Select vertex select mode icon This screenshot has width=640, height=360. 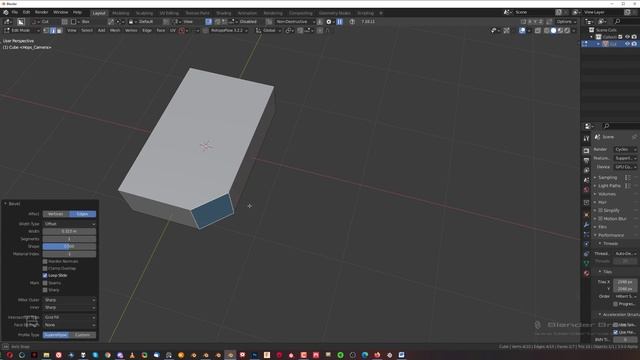tap(46, 31)
